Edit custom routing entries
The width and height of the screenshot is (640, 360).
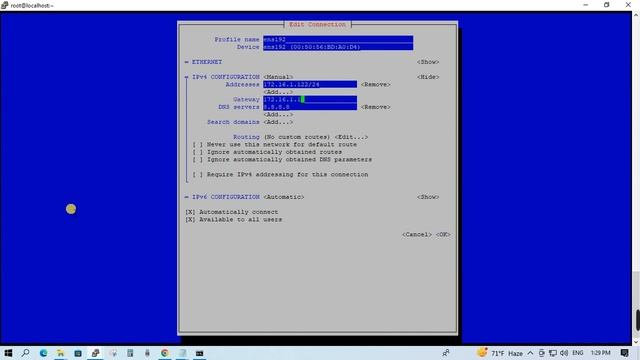(x=351, y=137)
